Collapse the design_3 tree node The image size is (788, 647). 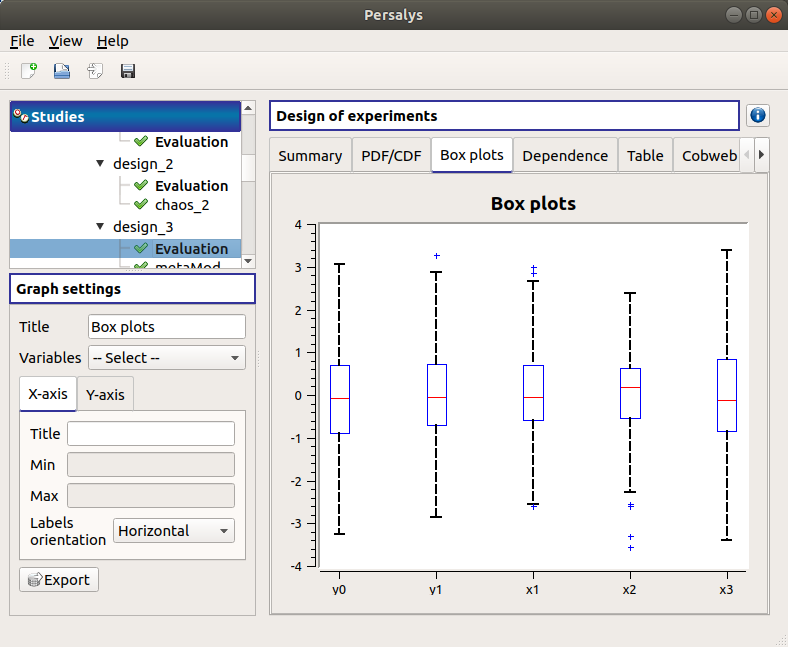(100, 227)
